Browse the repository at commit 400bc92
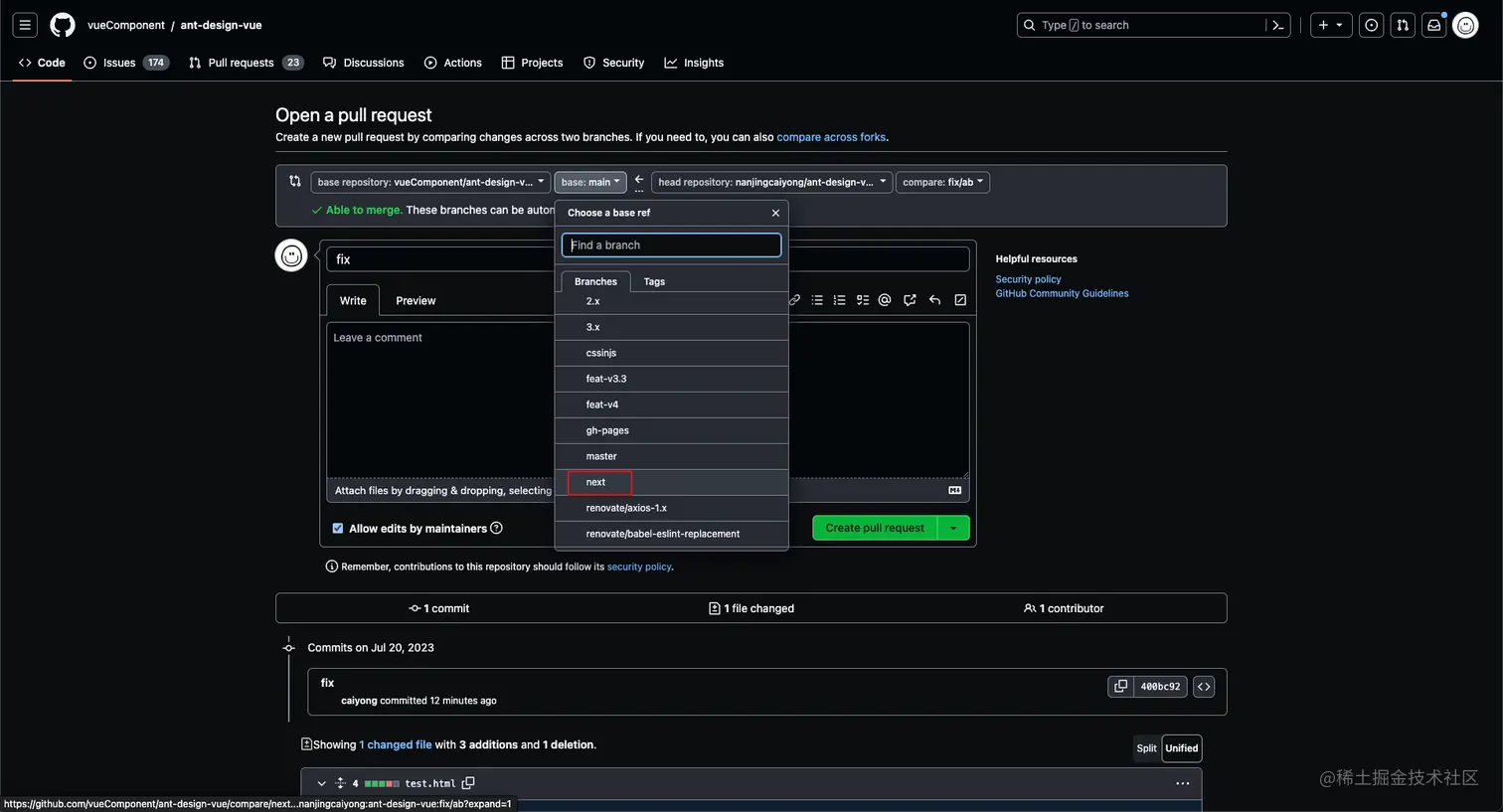This screenshot has height=812, width=1503. click(1204, 686)
